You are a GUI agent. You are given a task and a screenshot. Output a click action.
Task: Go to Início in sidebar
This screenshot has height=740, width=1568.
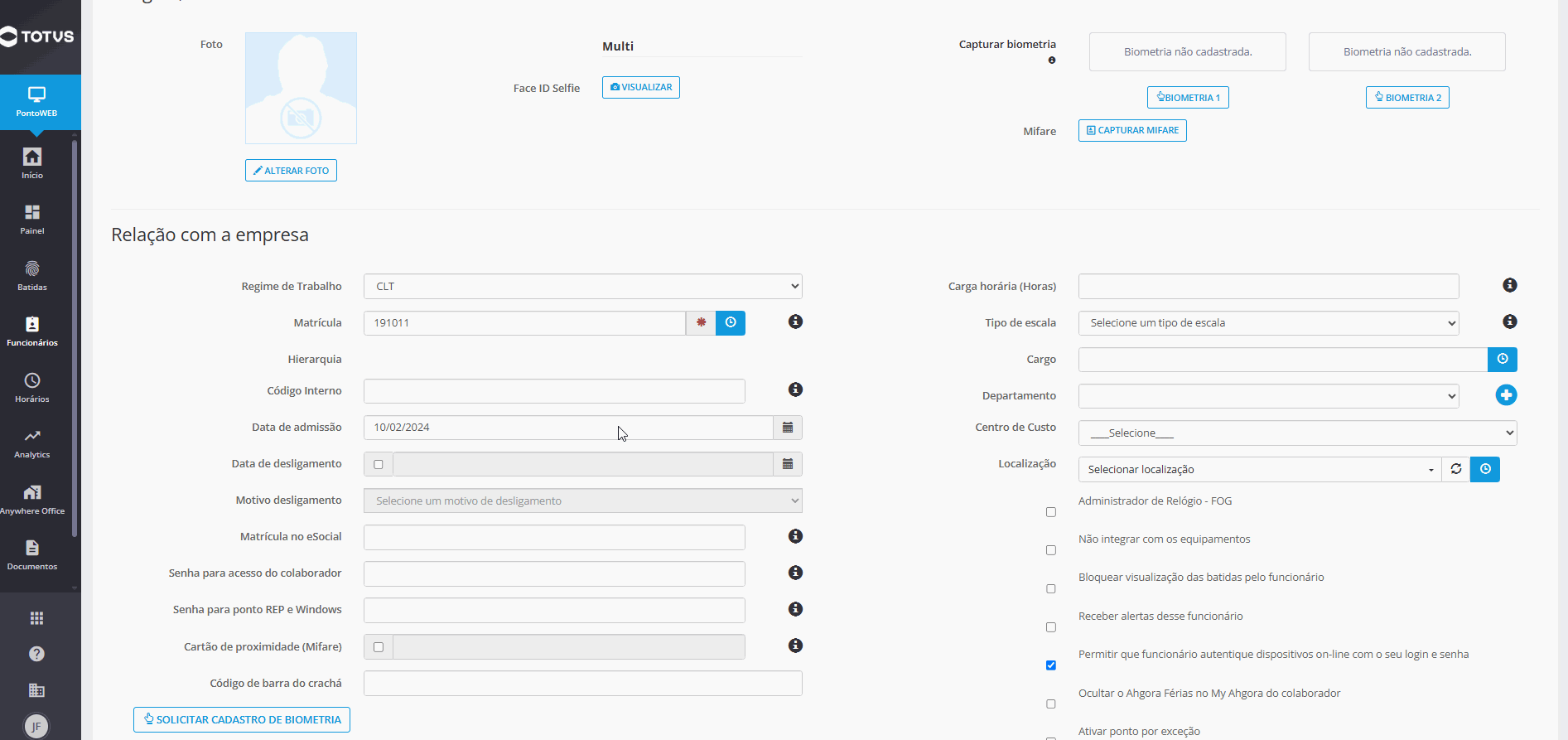coord(32,163)
